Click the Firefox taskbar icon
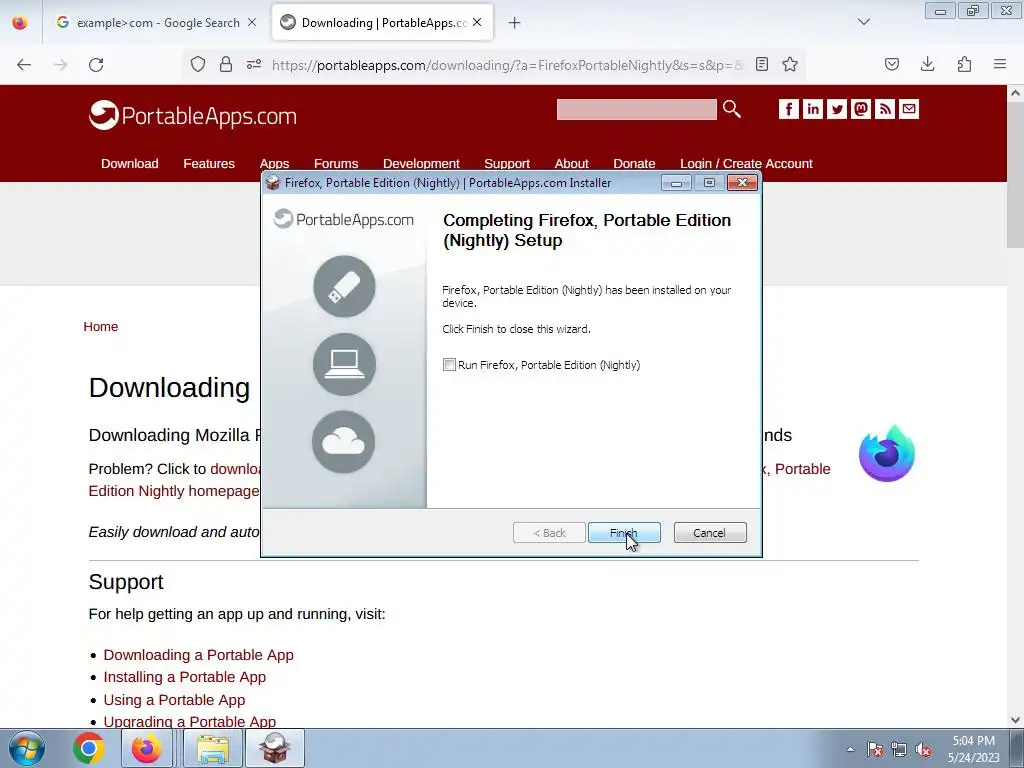The height and width of the screenshot is (768, 1024). pyautogui.click(x=146, y=748)
